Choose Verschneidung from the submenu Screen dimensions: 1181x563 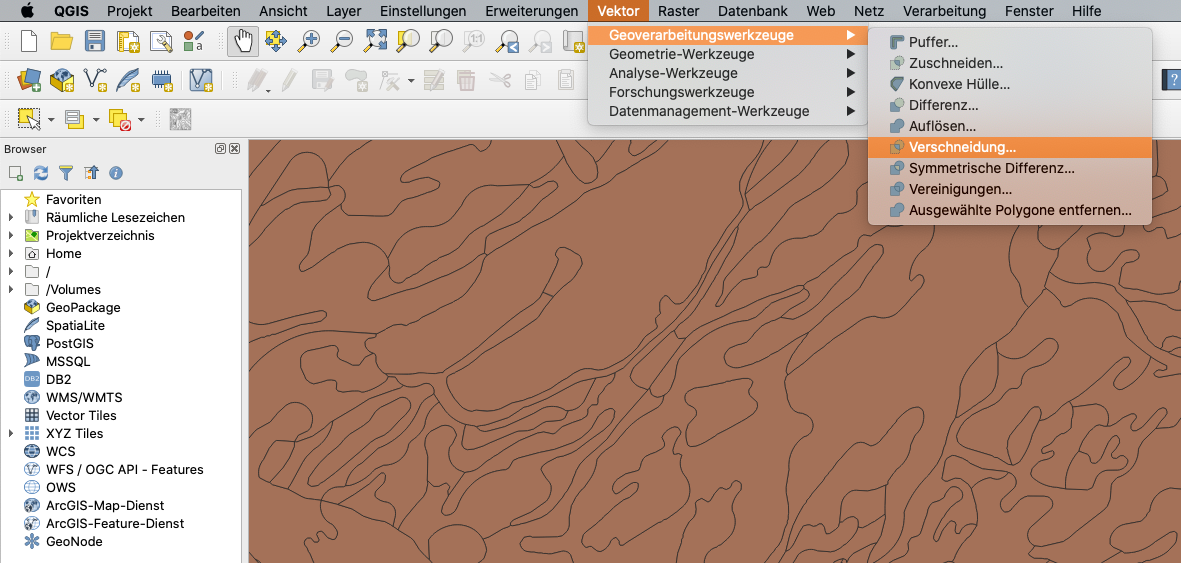coord(961,148)
